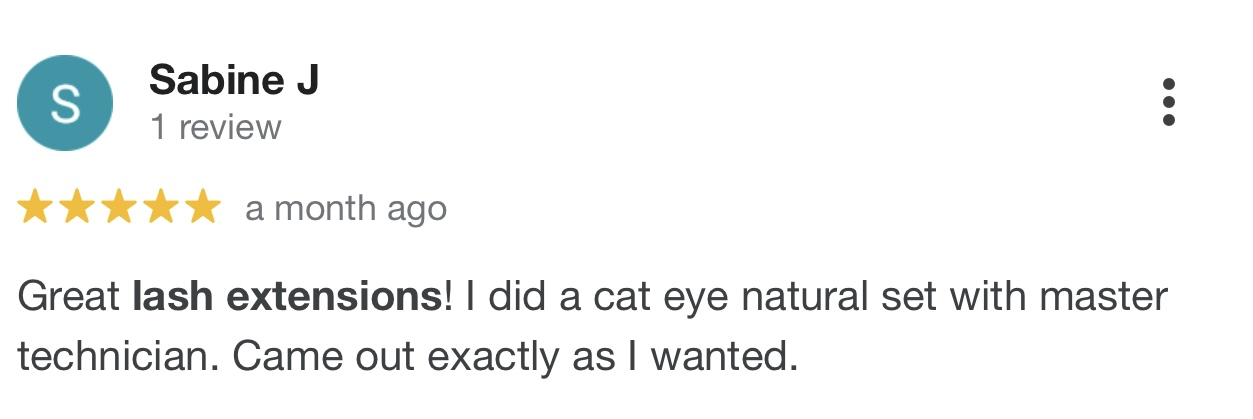Click the bold 'lash extensions' keyword
1253x419 pixels.
(287, 297)
